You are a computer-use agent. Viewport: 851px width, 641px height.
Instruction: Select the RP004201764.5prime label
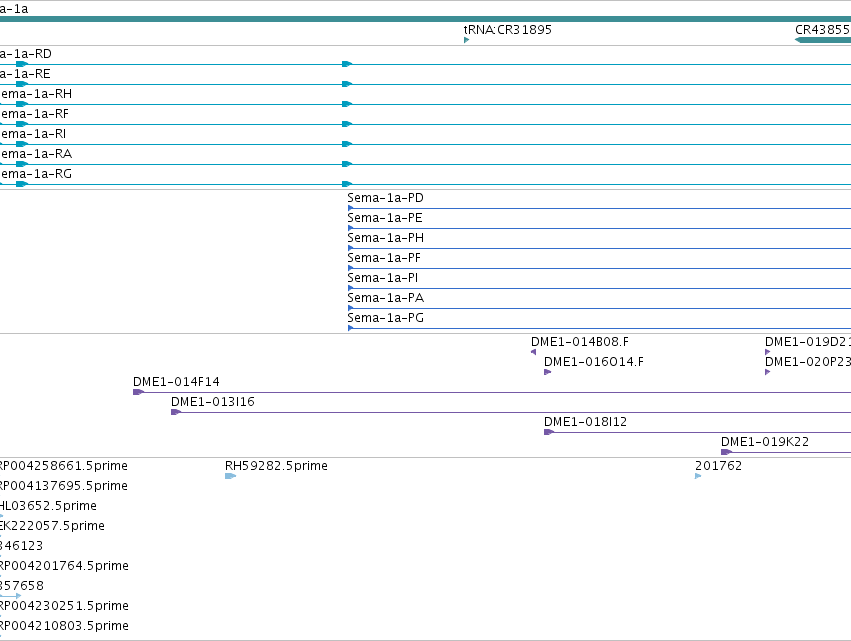tap(64, 567)
